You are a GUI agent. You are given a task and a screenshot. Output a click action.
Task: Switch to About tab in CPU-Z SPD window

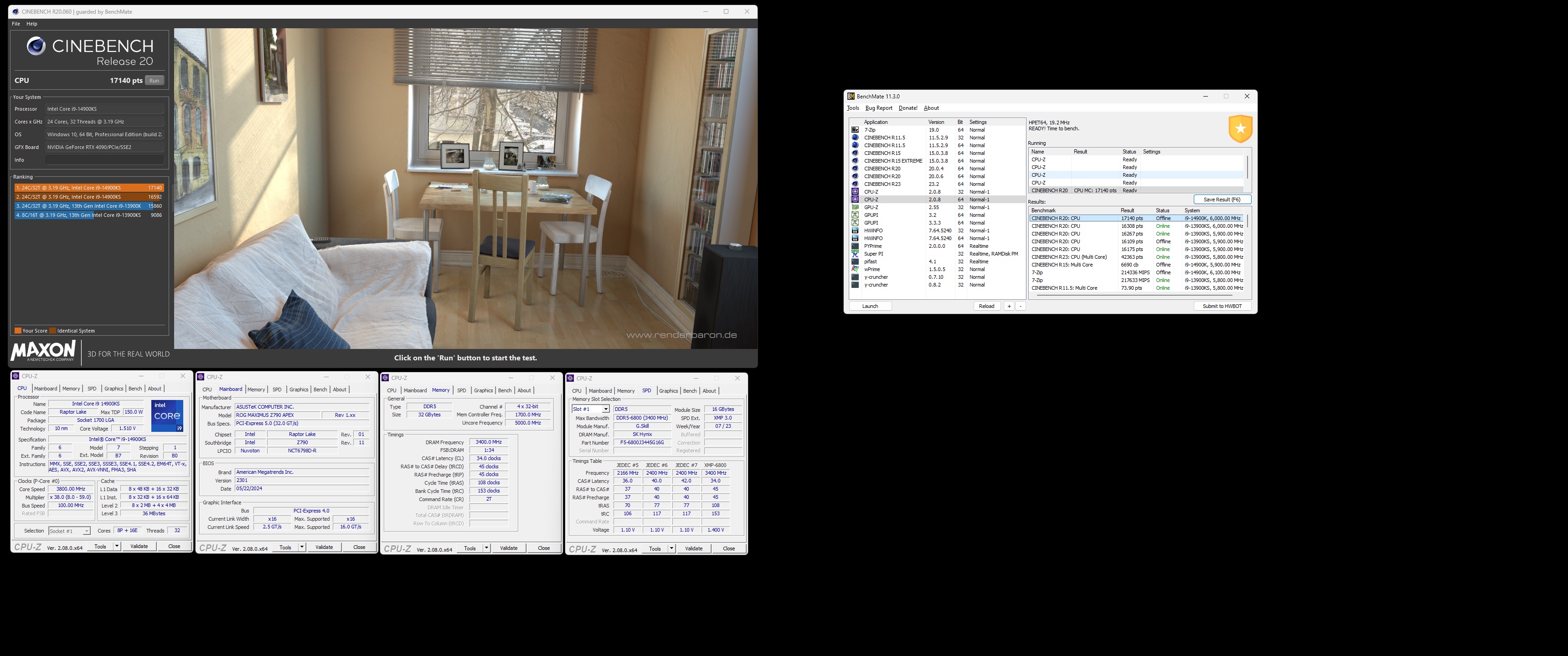pos(709,391)
